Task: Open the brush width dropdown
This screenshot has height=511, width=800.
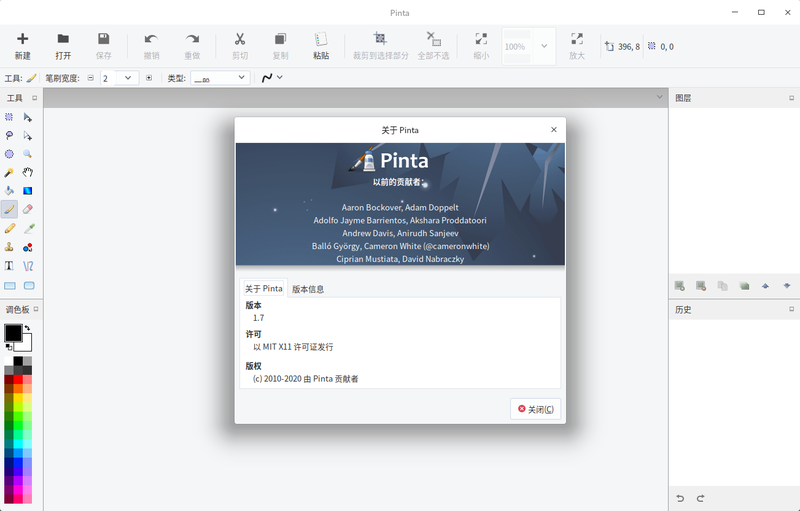Action: 127,77
